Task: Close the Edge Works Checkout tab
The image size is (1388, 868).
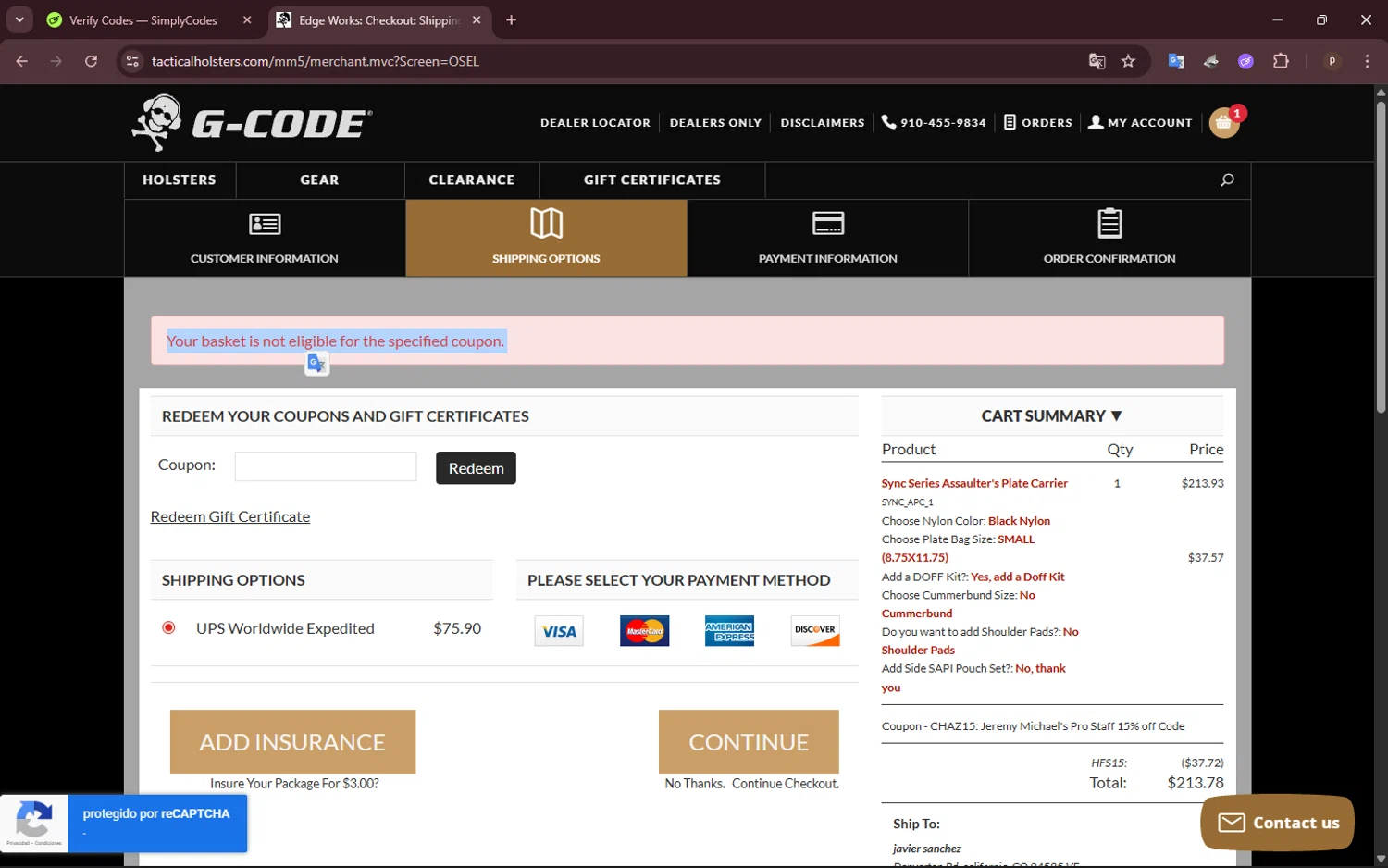Action: click(x=477, y=20)
